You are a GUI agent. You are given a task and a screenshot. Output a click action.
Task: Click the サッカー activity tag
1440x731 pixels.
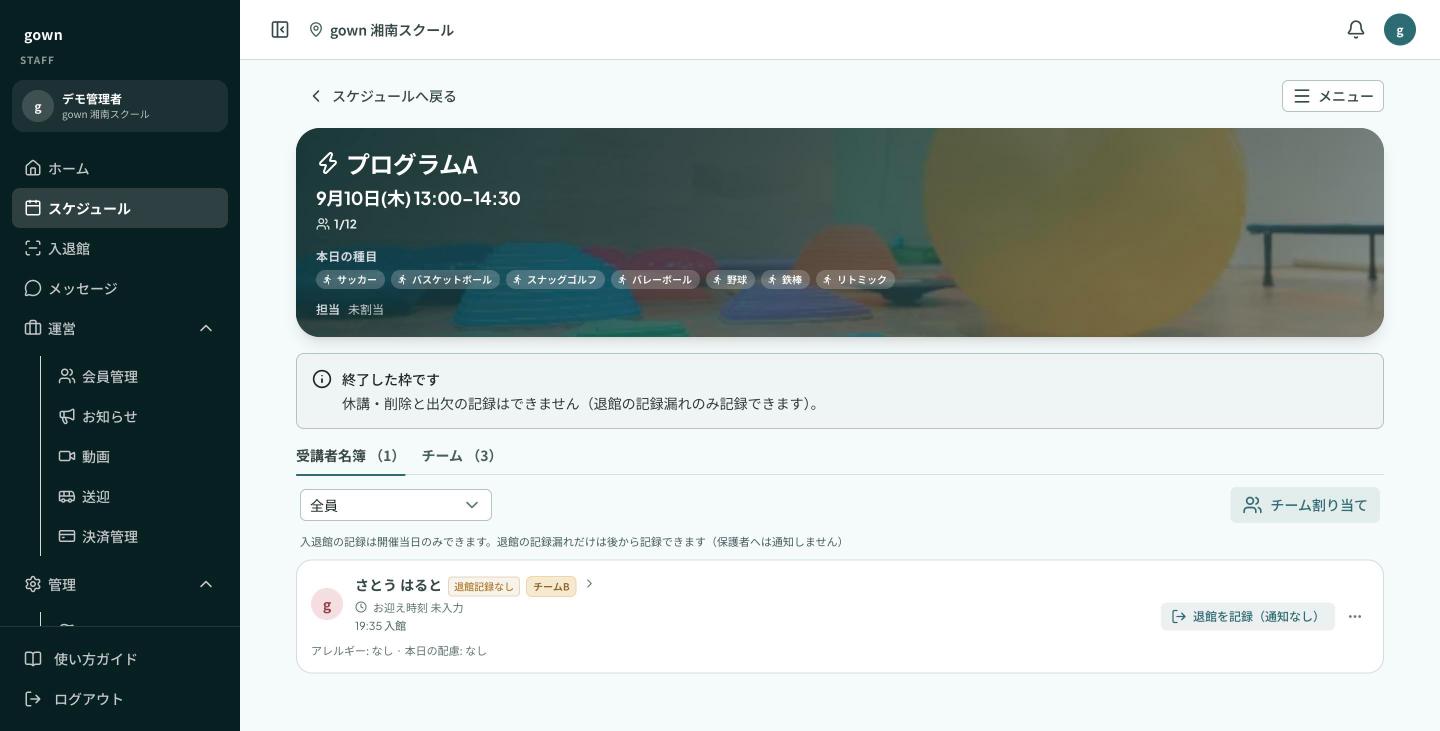[x=350, y=280]
